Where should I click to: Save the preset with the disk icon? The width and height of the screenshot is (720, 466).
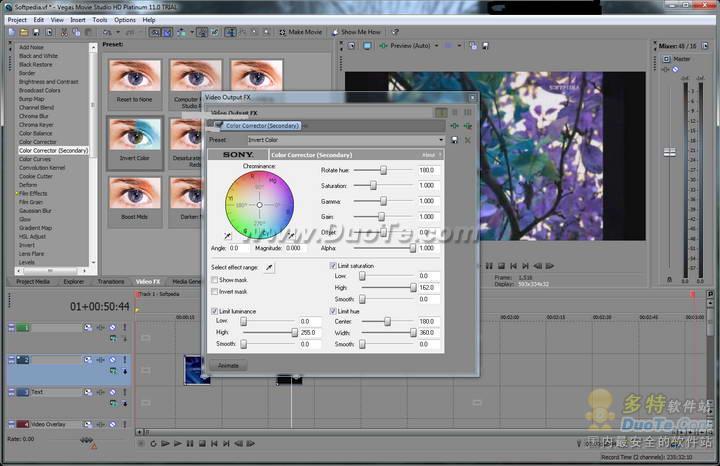455,140
